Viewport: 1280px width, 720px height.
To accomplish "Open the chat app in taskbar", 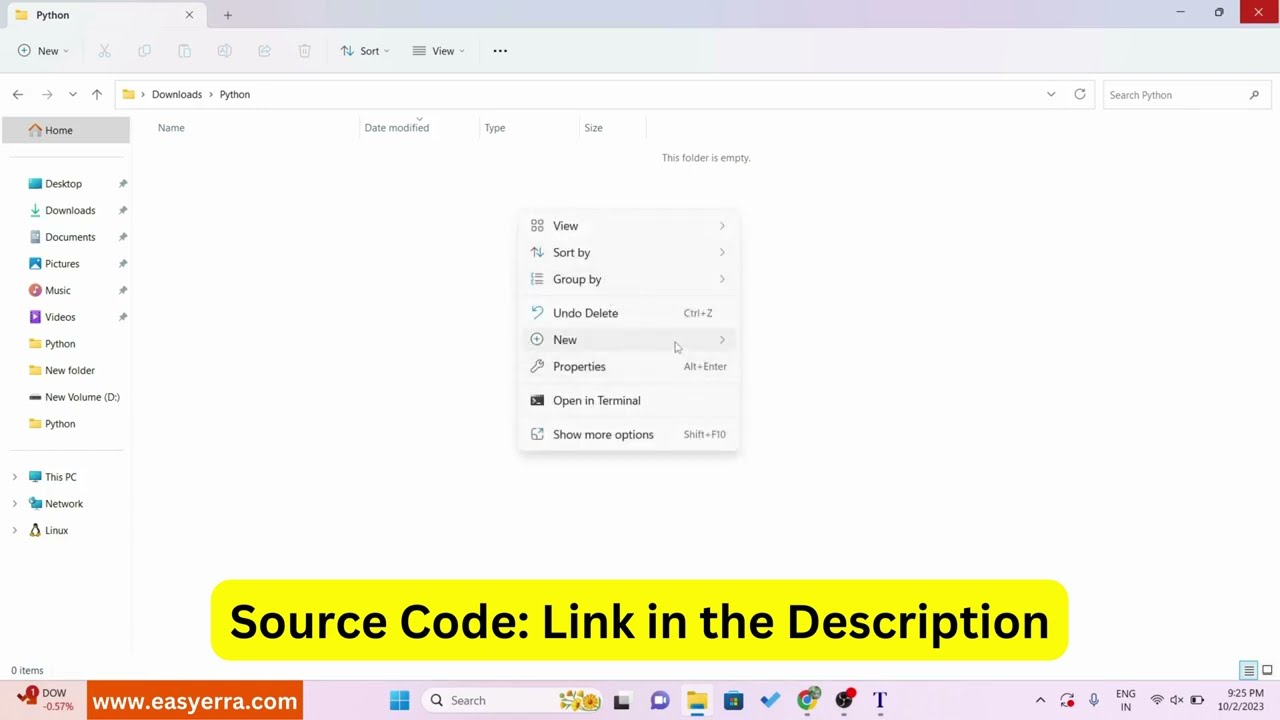I will tap(659, 700).
